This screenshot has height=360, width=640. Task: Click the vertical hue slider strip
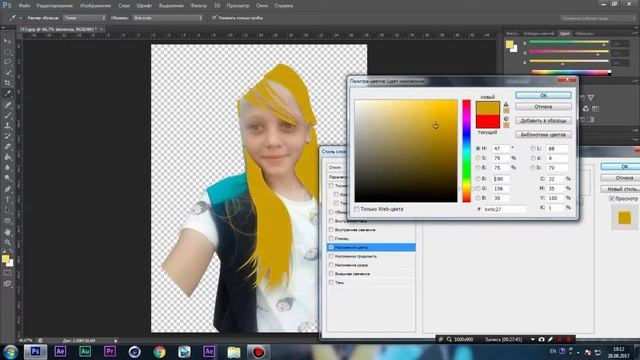coord(467,151)
